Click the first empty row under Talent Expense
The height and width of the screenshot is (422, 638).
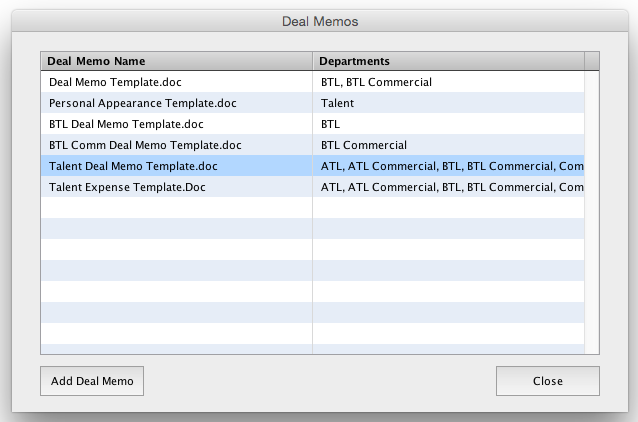(312, 208)
